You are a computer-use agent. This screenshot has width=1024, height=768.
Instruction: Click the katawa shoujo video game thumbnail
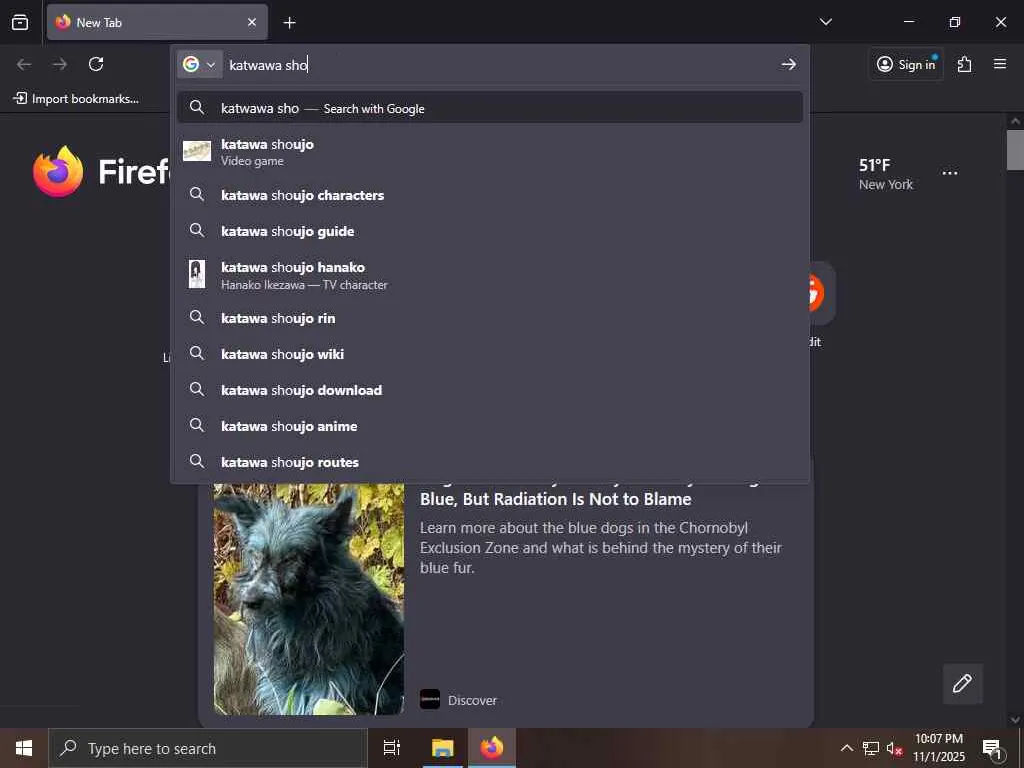tap(197, 152)
